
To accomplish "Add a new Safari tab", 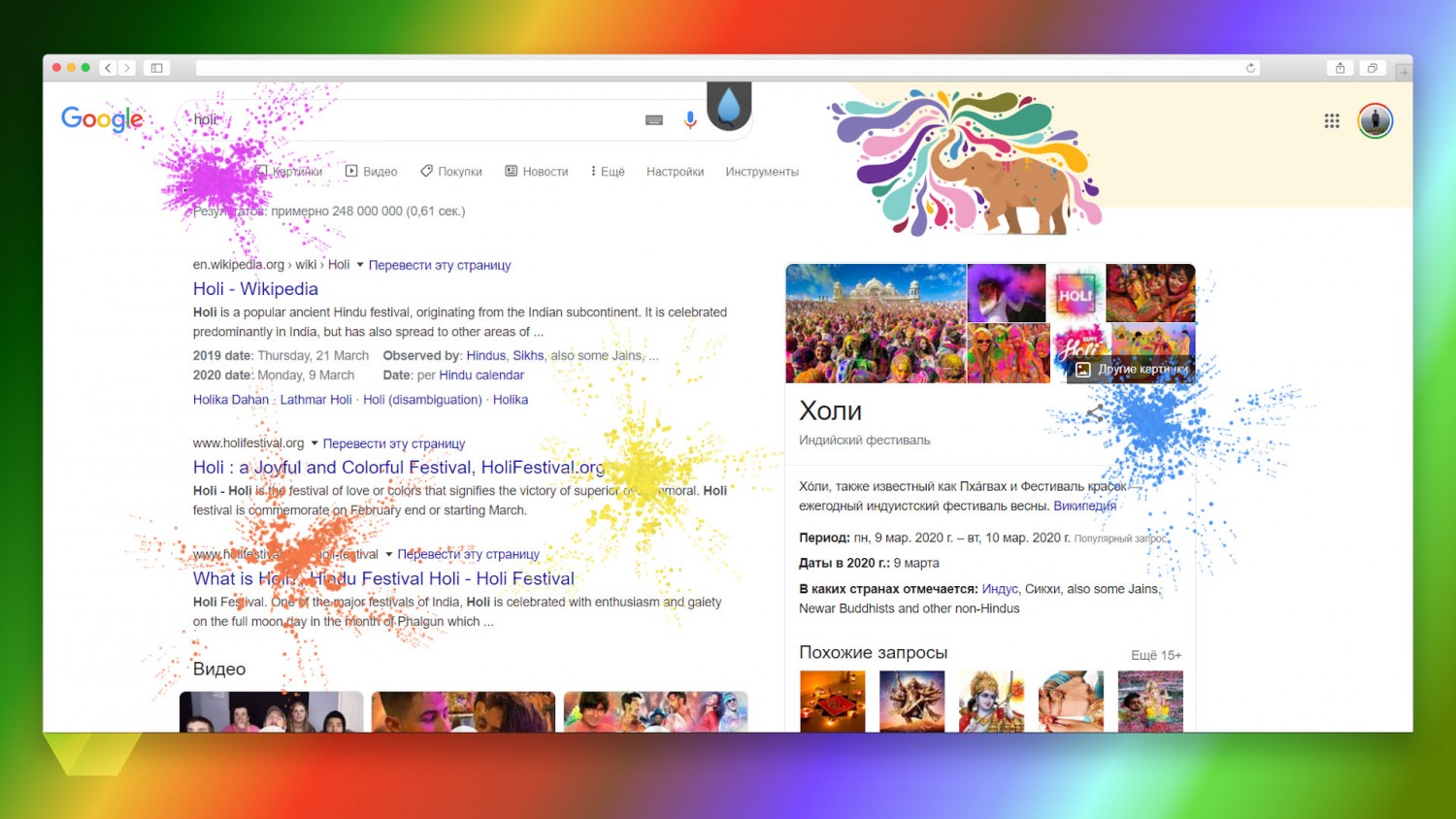I will 1404,72.
